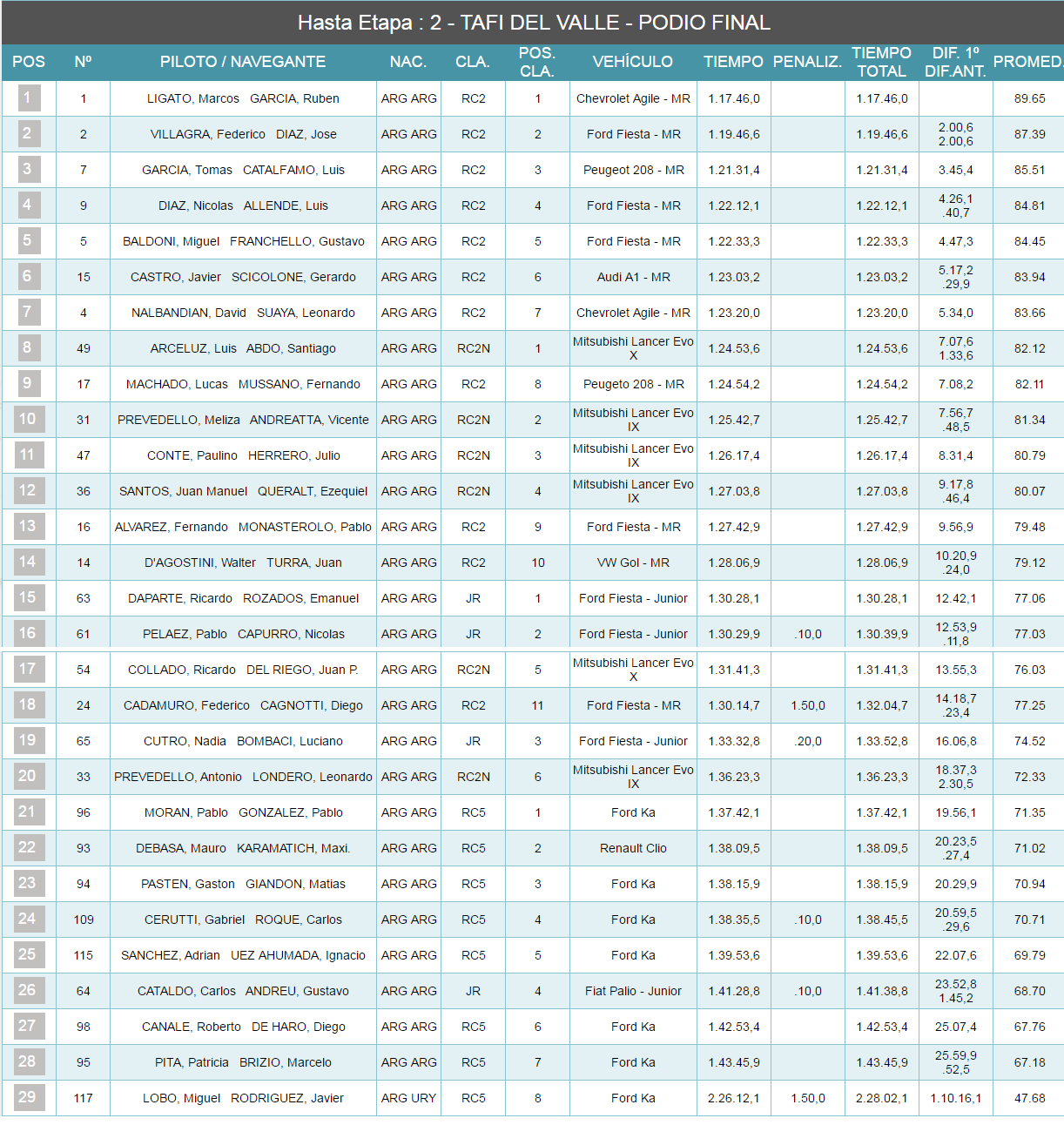The height and width of the screenshot is (1125, 1064).
Task: Click the position 20 badge
Action: [x=28, y=776]
